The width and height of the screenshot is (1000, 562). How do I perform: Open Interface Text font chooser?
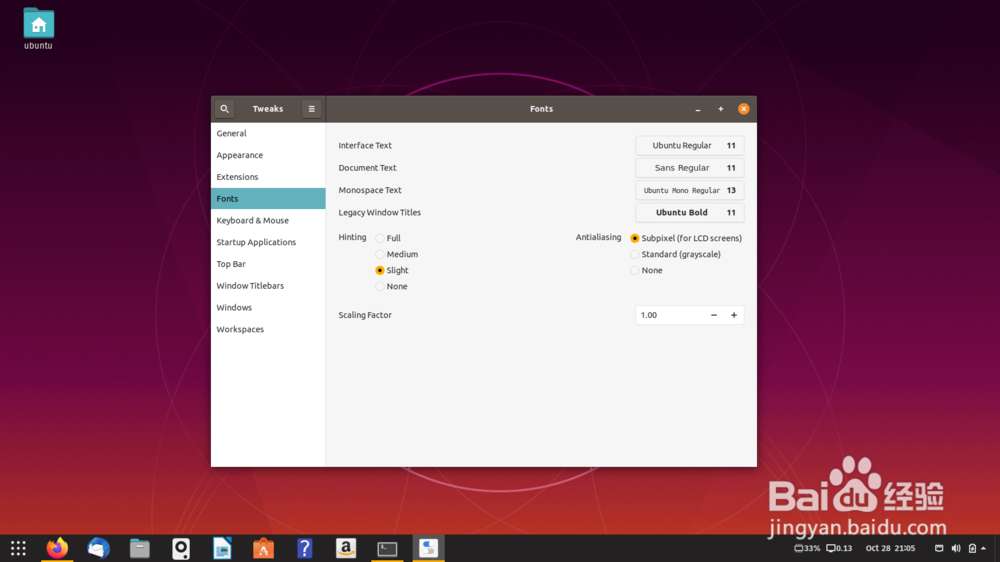[689, 145]
